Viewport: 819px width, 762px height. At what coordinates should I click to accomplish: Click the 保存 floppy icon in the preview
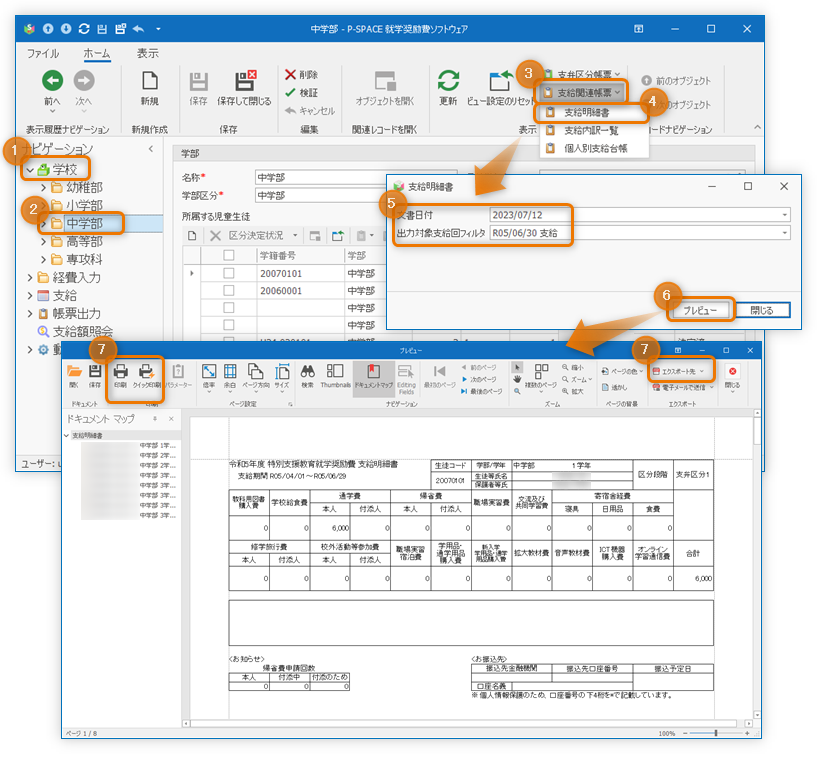click(x=95, y=371)
